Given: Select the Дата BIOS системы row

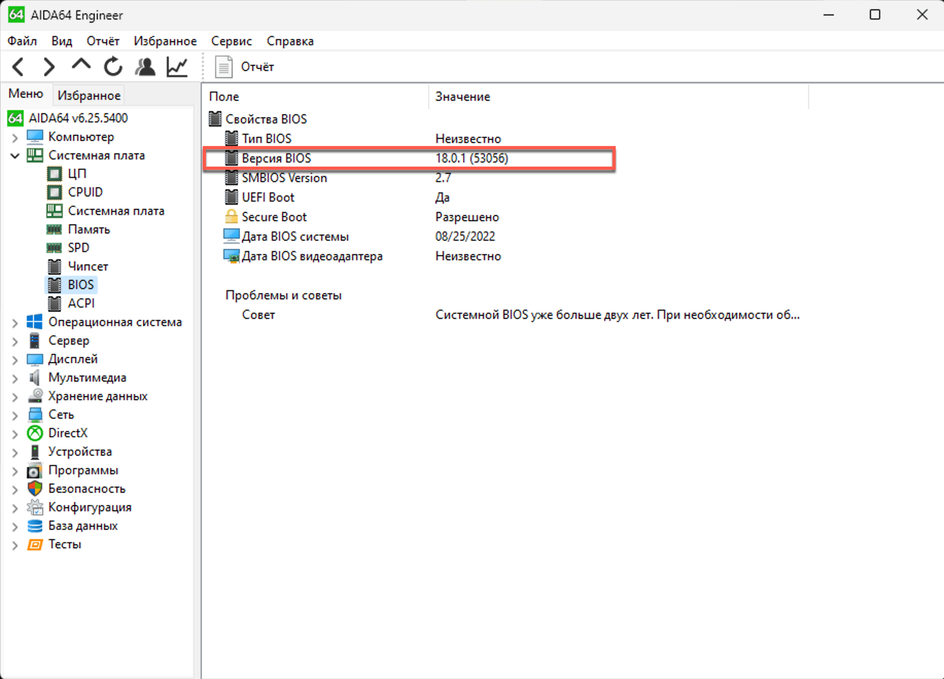Looking at the screenshot, I should 359,237.
